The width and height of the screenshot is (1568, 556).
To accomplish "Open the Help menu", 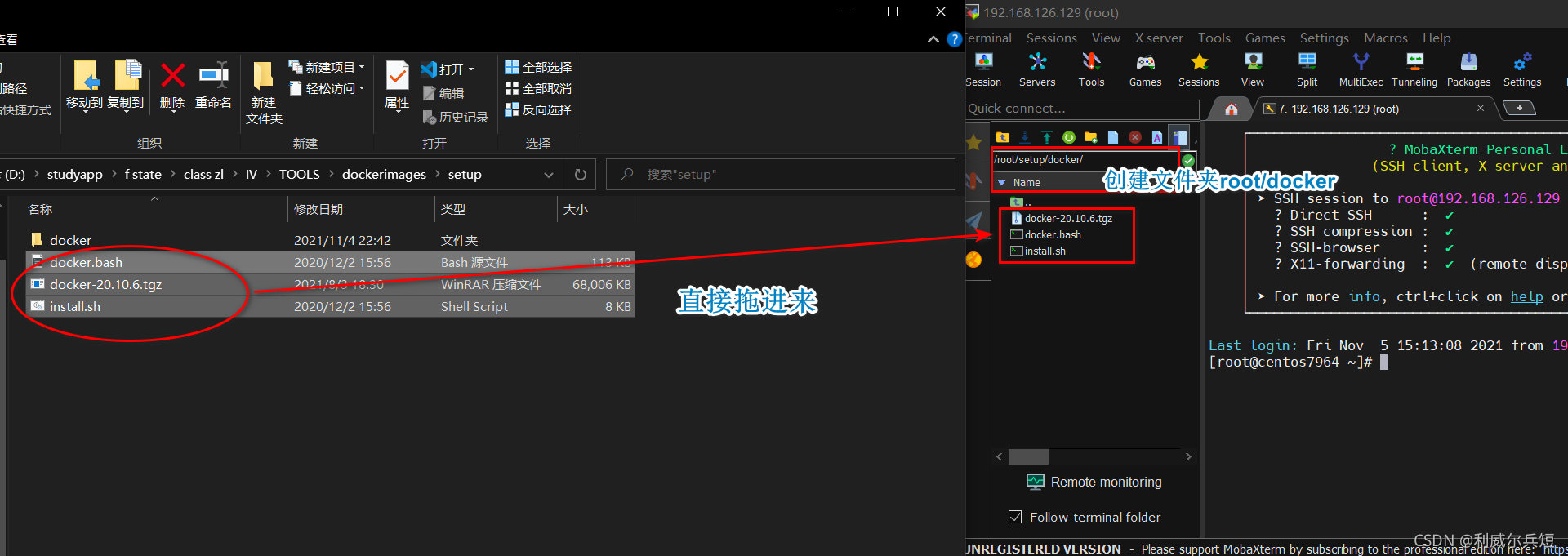I will [1437, 38].
